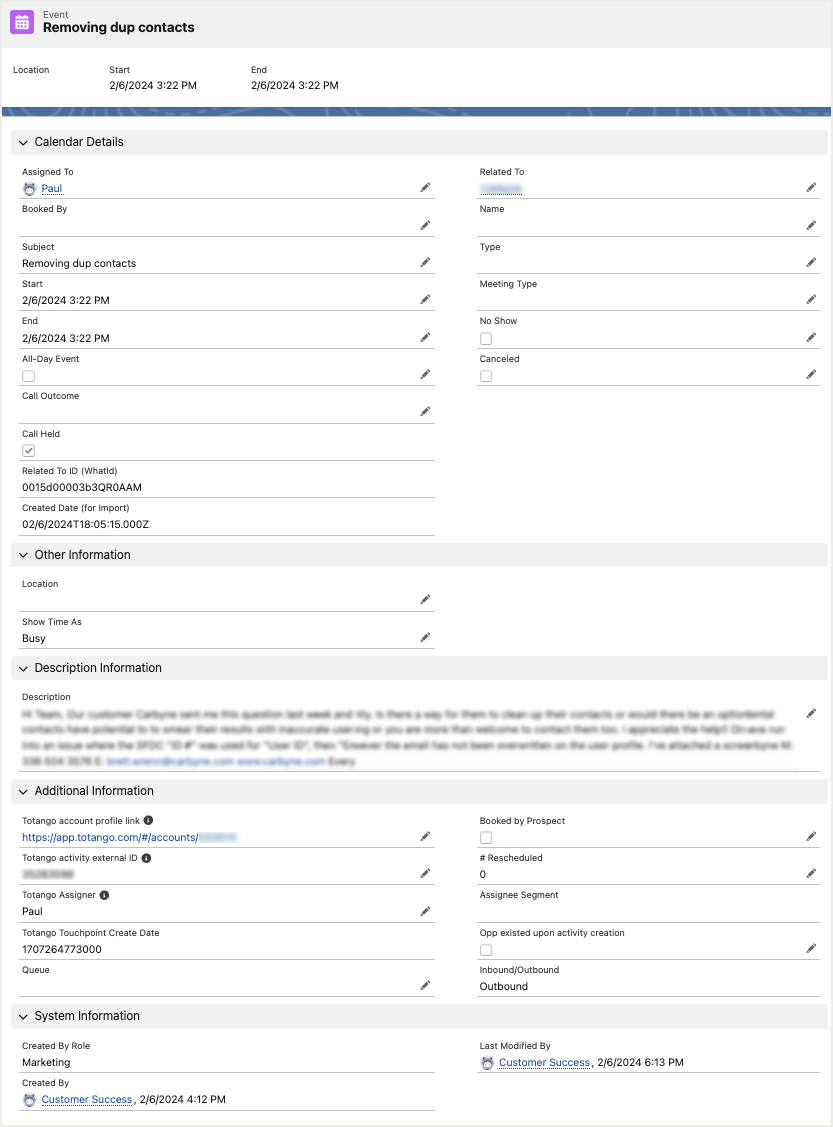Viewport: 833px width, 1127px height.
Task: Edit Show Time As with pencil icon
Action: (x=425, y=638)
